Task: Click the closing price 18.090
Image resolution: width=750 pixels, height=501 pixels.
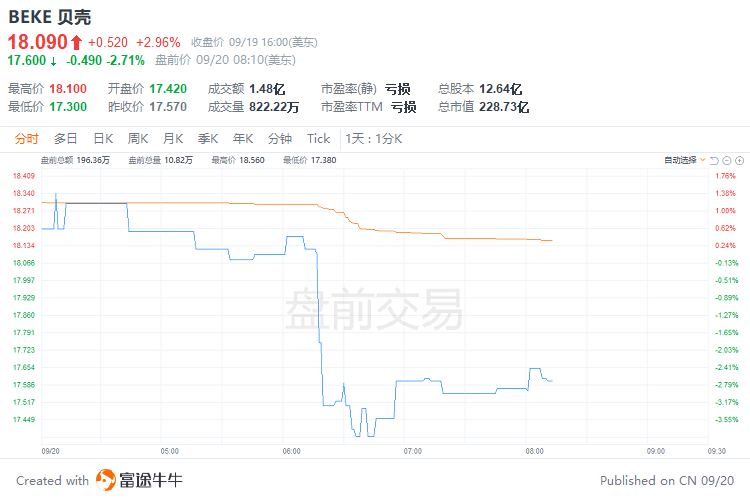Action: pyautogui.click(x=38, y=42)
